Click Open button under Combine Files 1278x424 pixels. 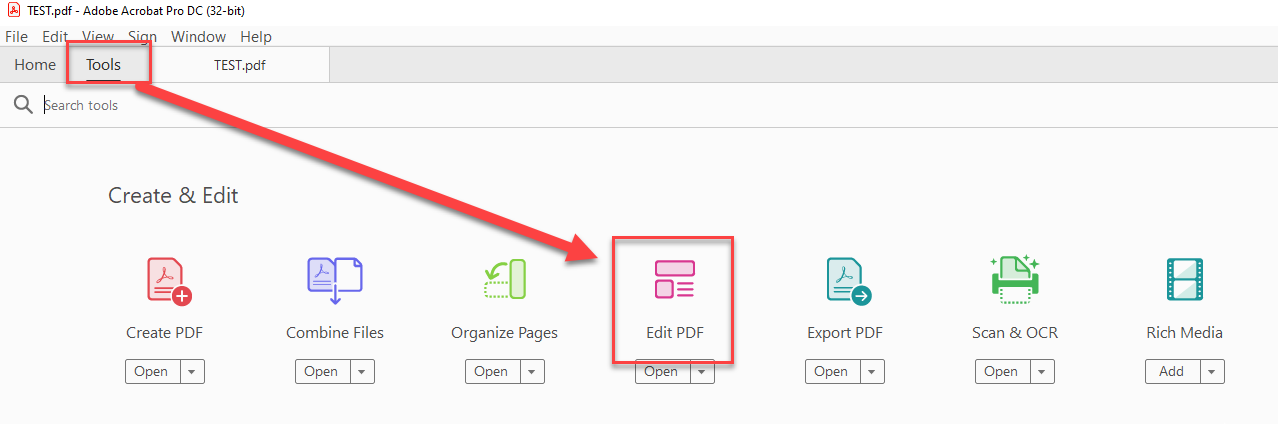pos(322,372)
